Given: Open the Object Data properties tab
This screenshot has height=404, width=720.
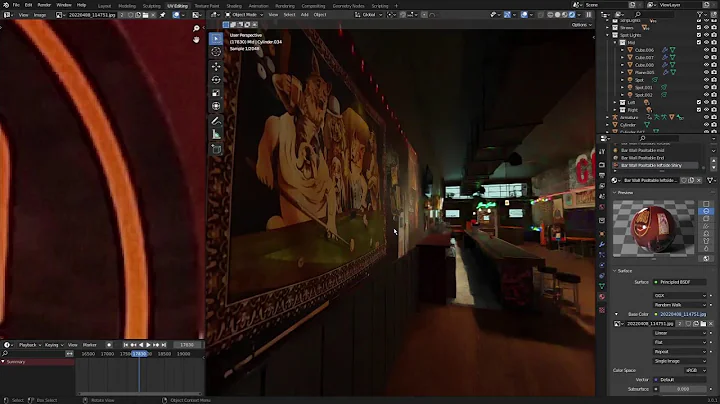Looking at the screenshot, I should pyautogui.click(x=602, y=286).
